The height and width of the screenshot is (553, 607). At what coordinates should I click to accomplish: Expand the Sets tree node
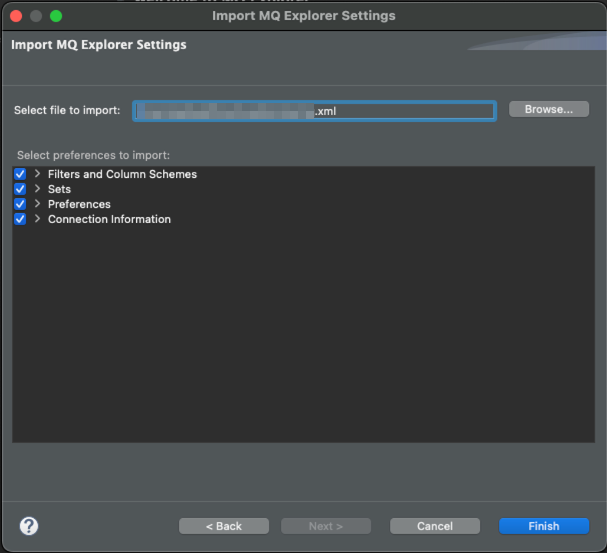click(x=37, y=189)
